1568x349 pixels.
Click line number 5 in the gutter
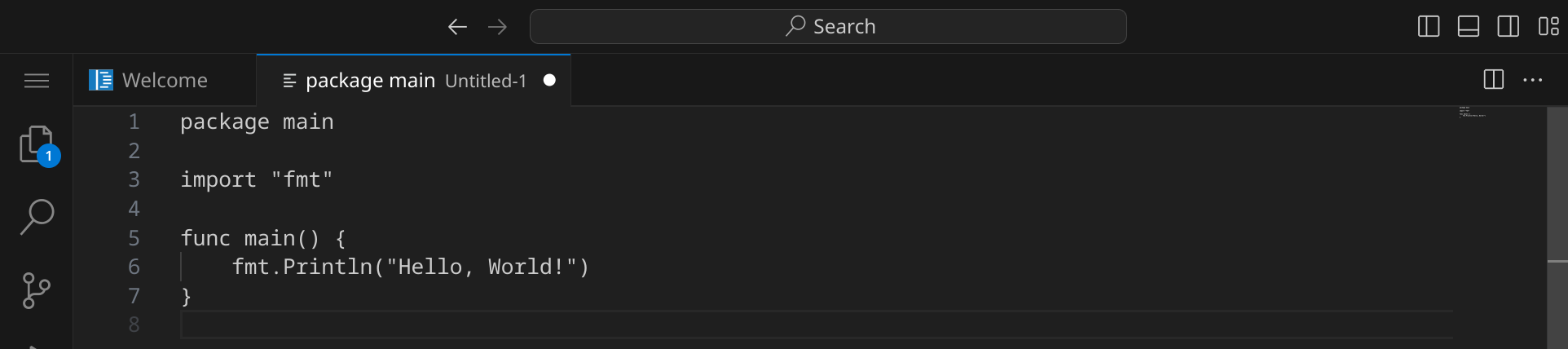click(x=134, y=238)
